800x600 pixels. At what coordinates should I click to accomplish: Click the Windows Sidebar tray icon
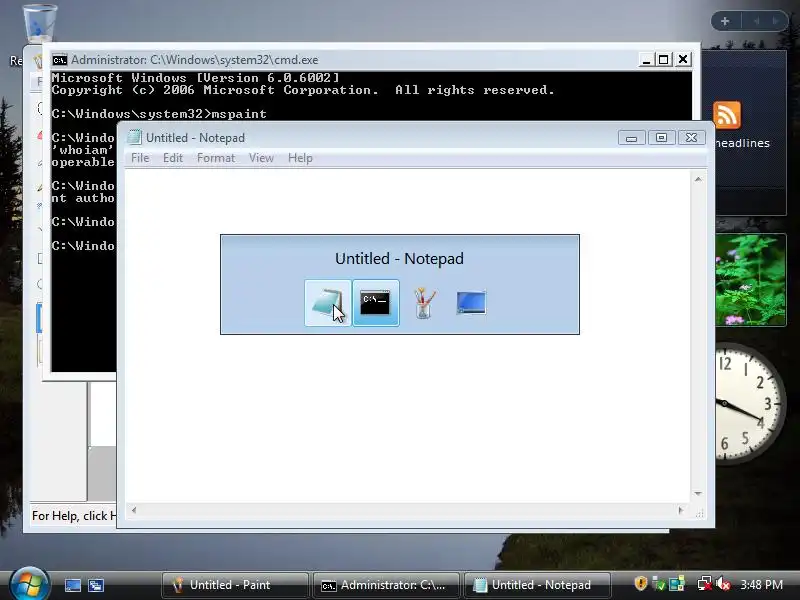click(677, 584)
